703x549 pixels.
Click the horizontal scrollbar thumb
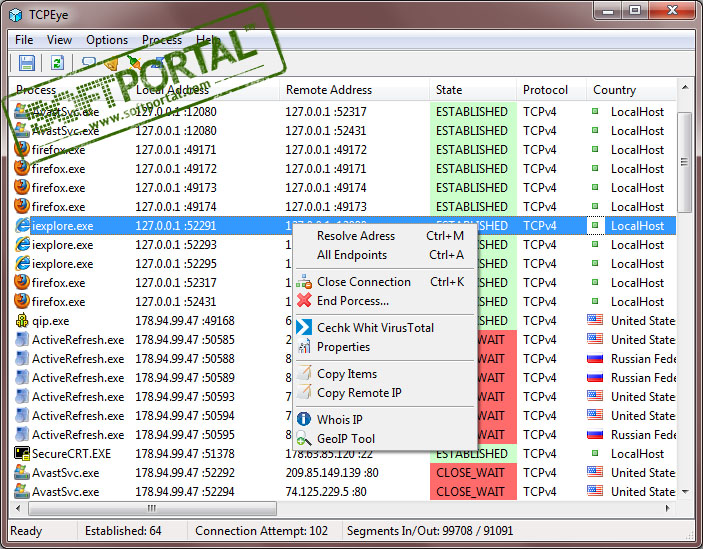[152, 508]
